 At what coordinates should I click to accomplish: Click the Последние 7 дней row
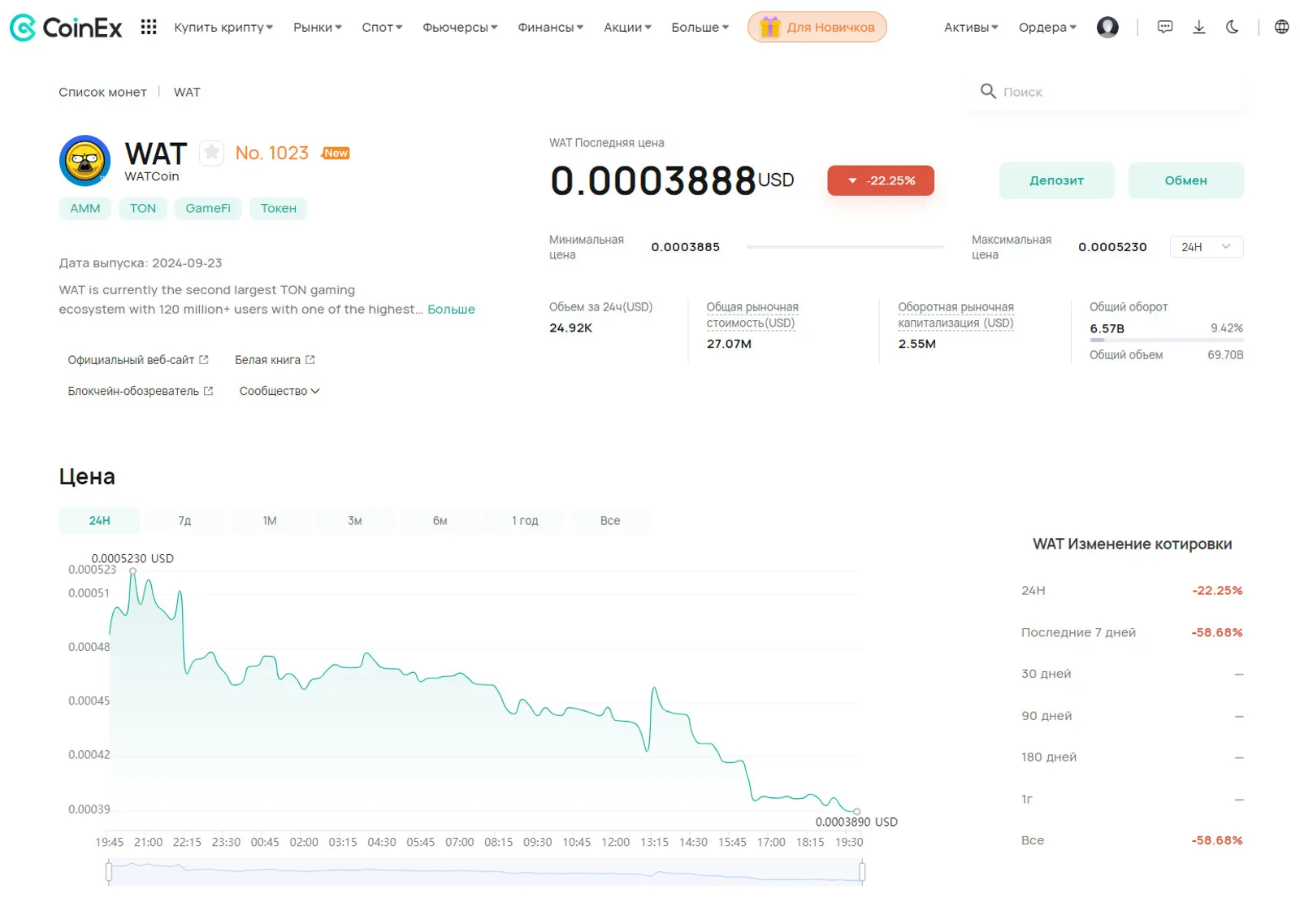pos(1132,632)
